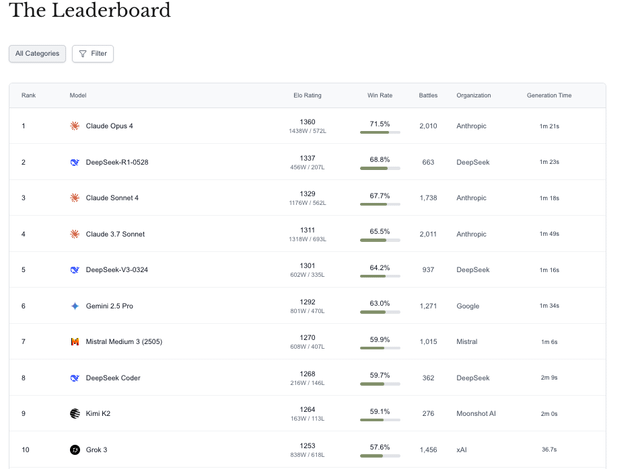Click the funnel icon in Filter button
The height and width of the screenshot is (469, 640).
pyautogui.click(x=82, y=53)
